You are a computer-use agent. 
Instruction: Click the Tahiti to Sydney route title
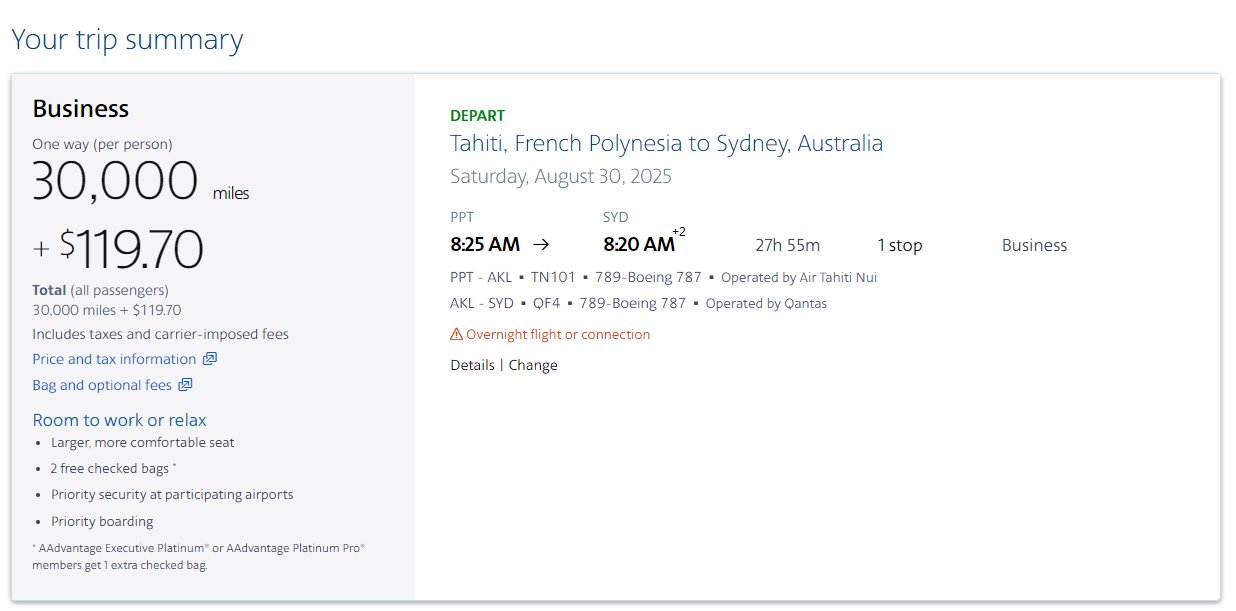pyautogui.click(x=666, y=143)
